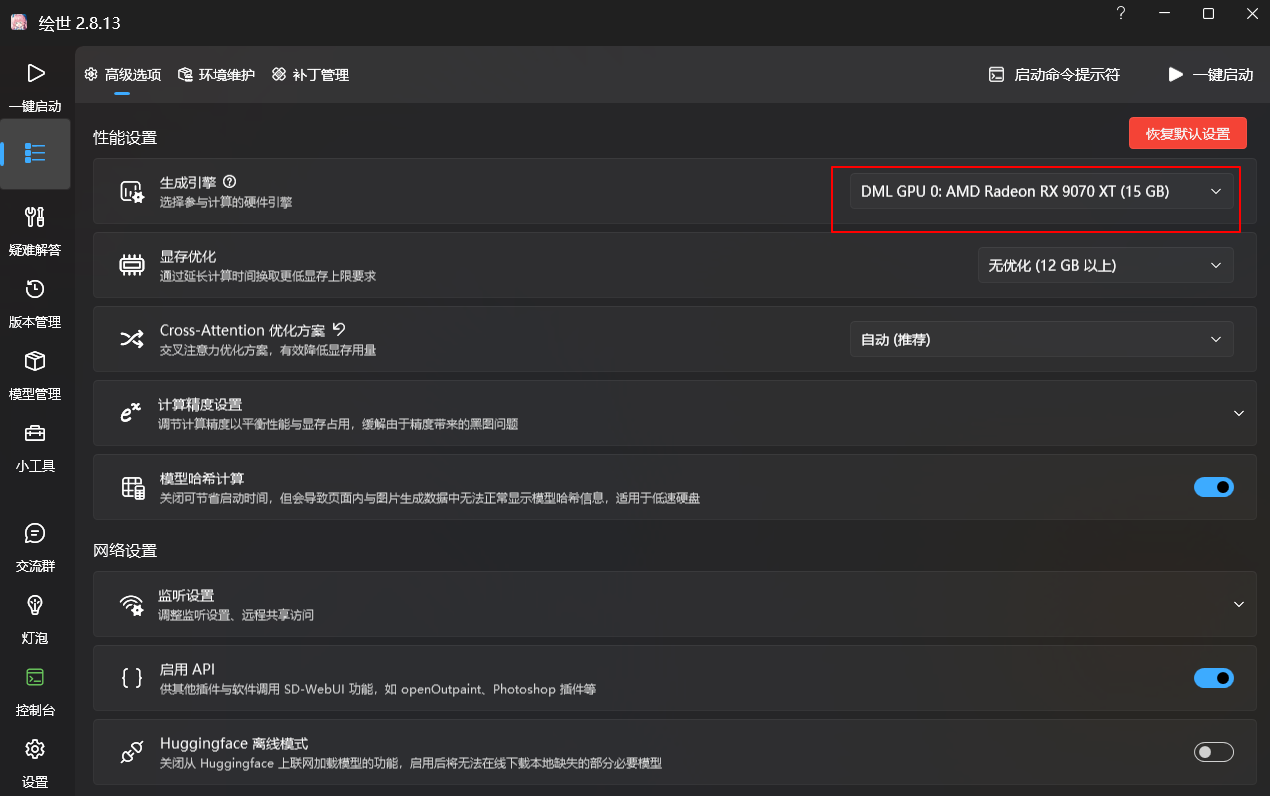Switch to the 补丁管理 tab

point(310,75)
